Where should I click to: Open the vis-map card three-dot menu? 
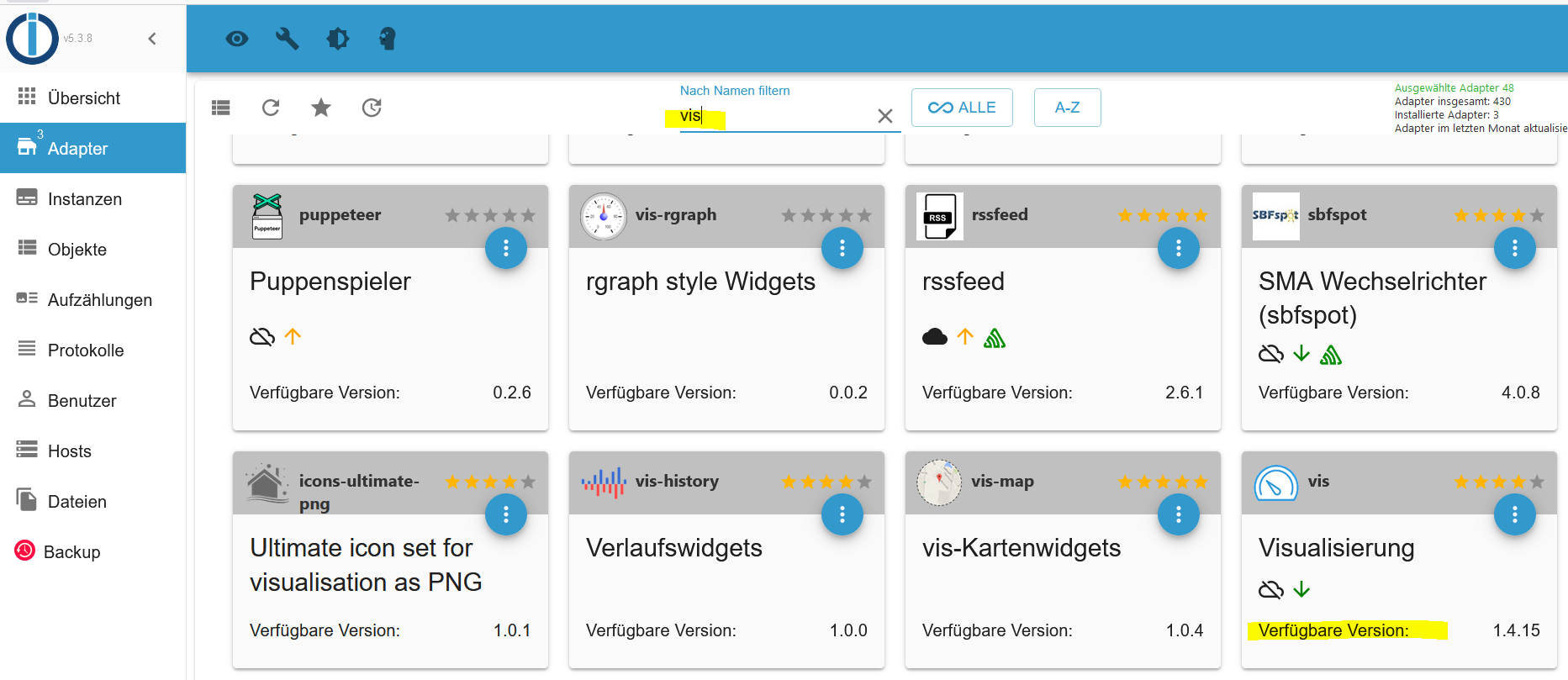pyautogui.click(x=1179, y=514)
